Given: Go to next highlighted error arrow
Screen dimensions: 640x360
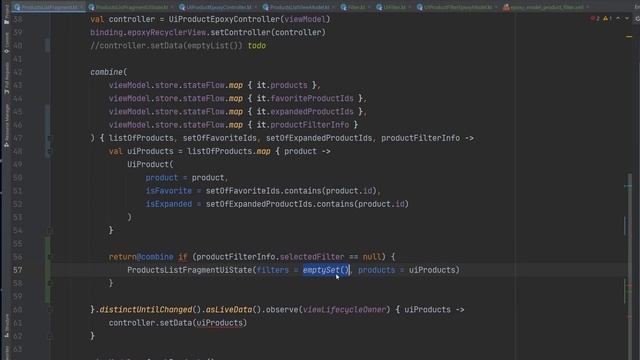Looking at the screenshot, I should pos(627,18).
